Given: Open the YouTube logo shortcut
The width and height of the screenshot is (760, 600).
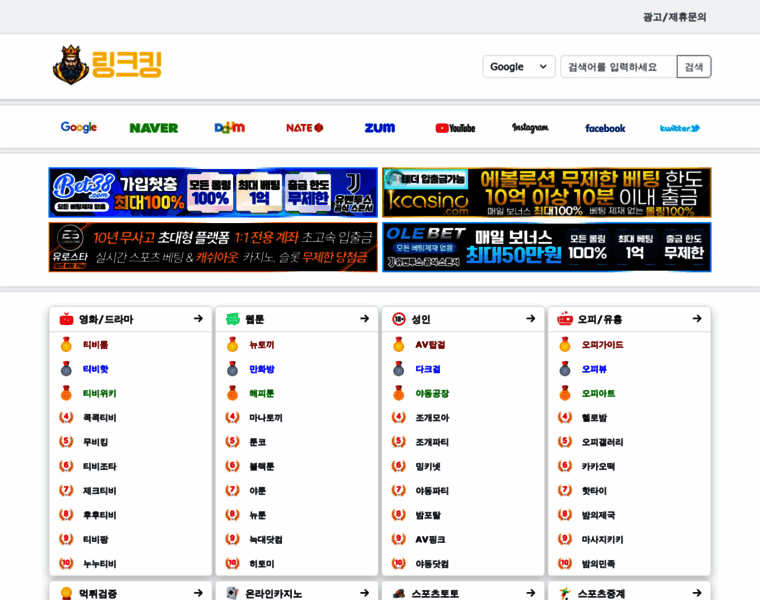Looking at the screenshot, I should pos(455,128).
